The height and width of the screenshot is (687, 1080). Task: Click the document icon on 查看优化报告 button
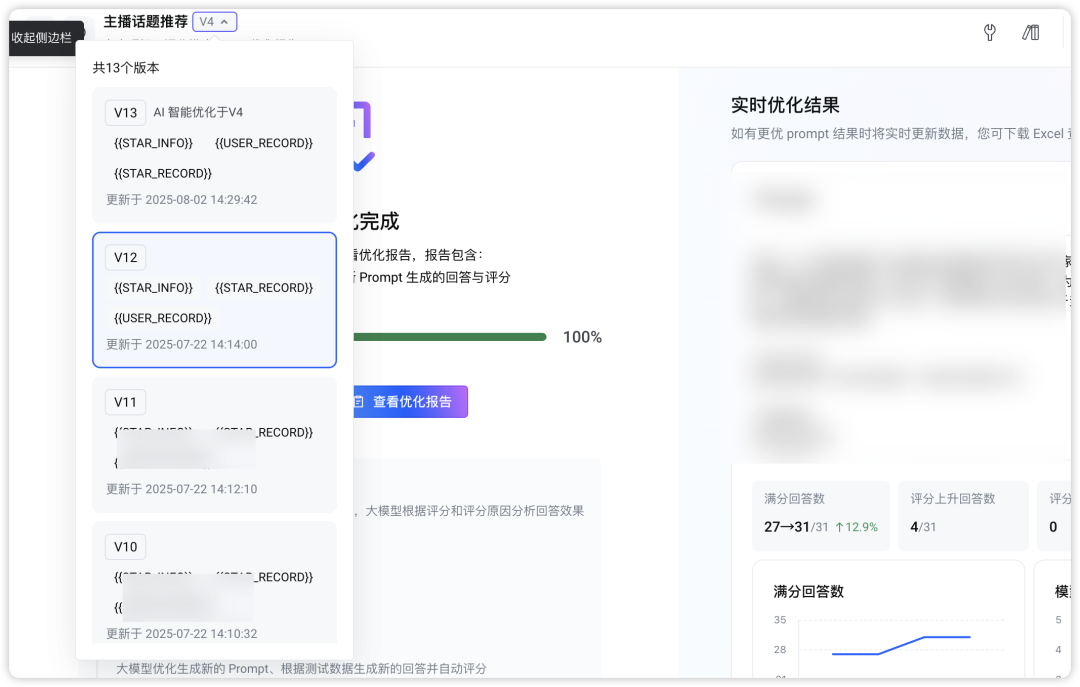click(x=358, y=402)
